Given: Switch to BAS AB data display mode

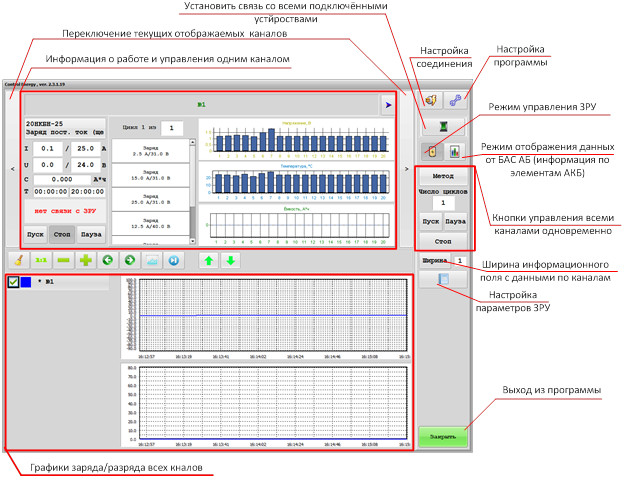Looking at the screenshot, I should pos(456,152).
